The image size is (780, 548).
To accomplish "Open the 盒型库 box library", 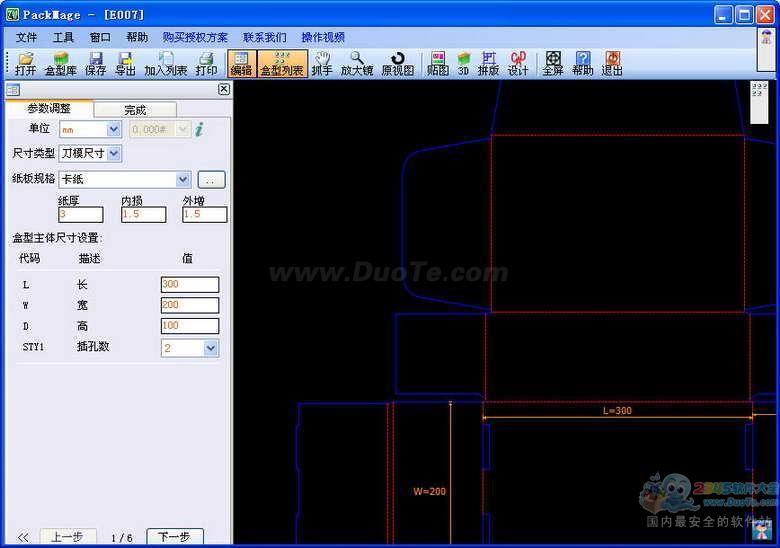I will 60,64.
